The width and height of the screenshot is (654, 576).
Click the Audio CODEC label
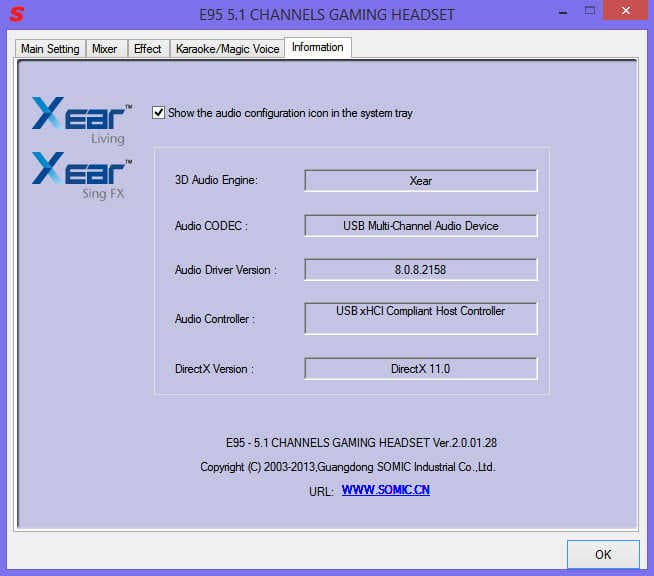[x=211, y=226]
